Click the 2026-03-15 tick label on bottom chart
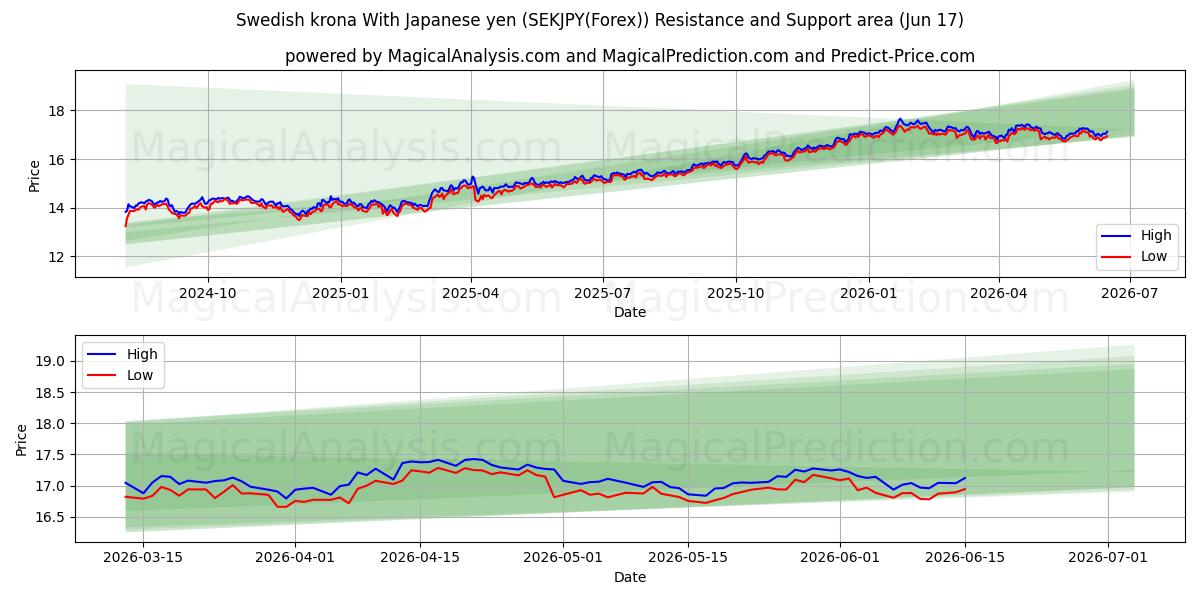Viewport: 1200px width, 600px height. [143, 558]
